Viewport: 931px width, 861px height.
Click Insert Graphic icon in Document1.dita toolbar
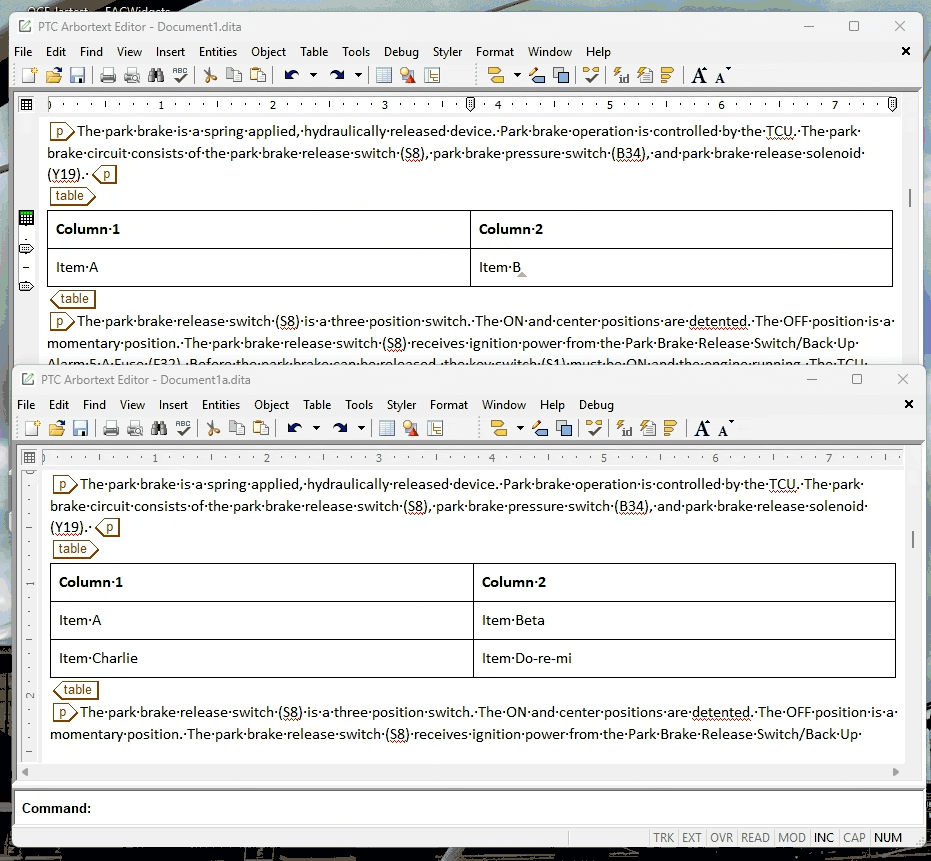[408, 75]
